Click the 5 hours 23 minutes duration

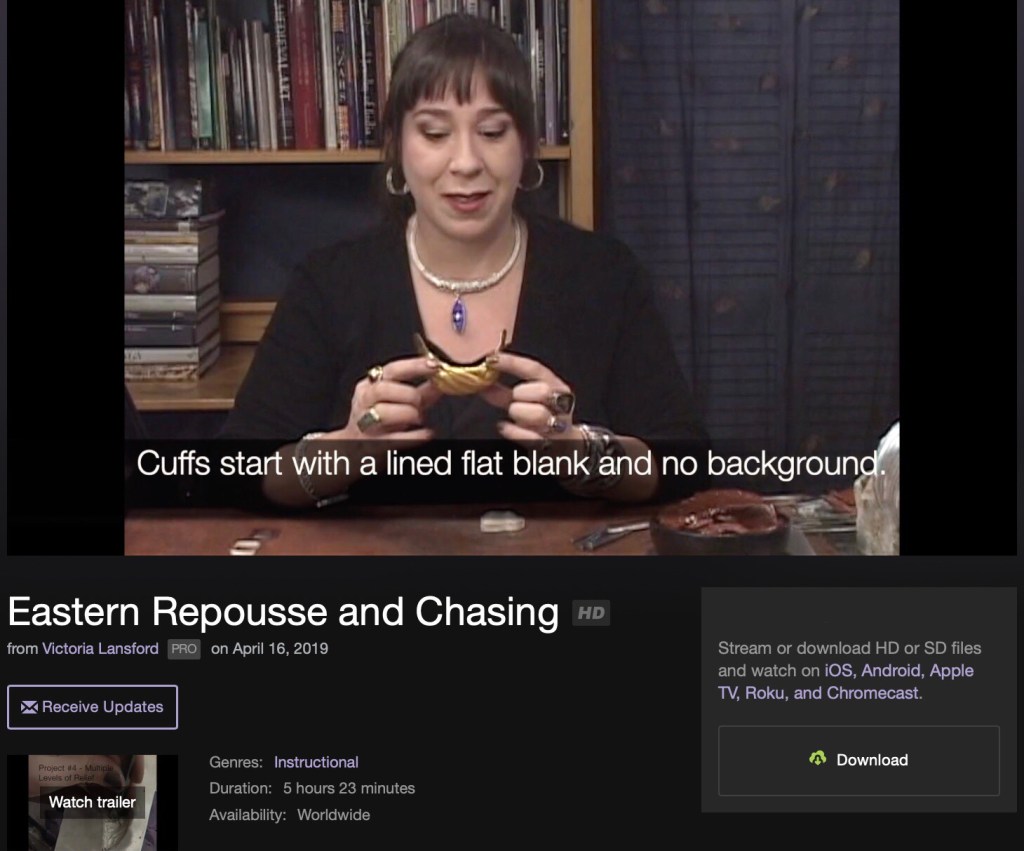(x=349, y=788)
